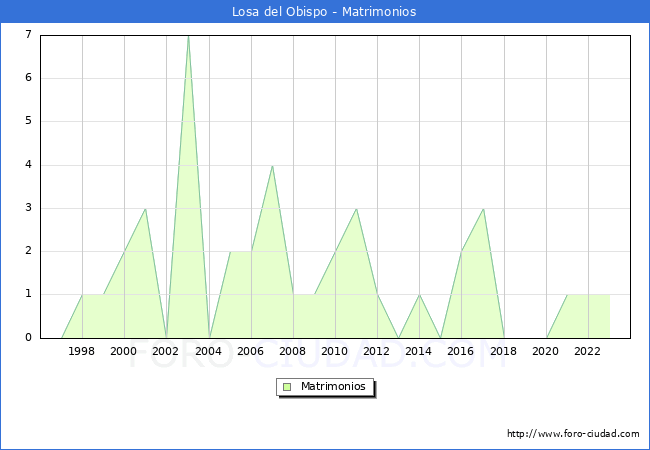
Task: Select the 2010 x-axis label
Action: 335,351
